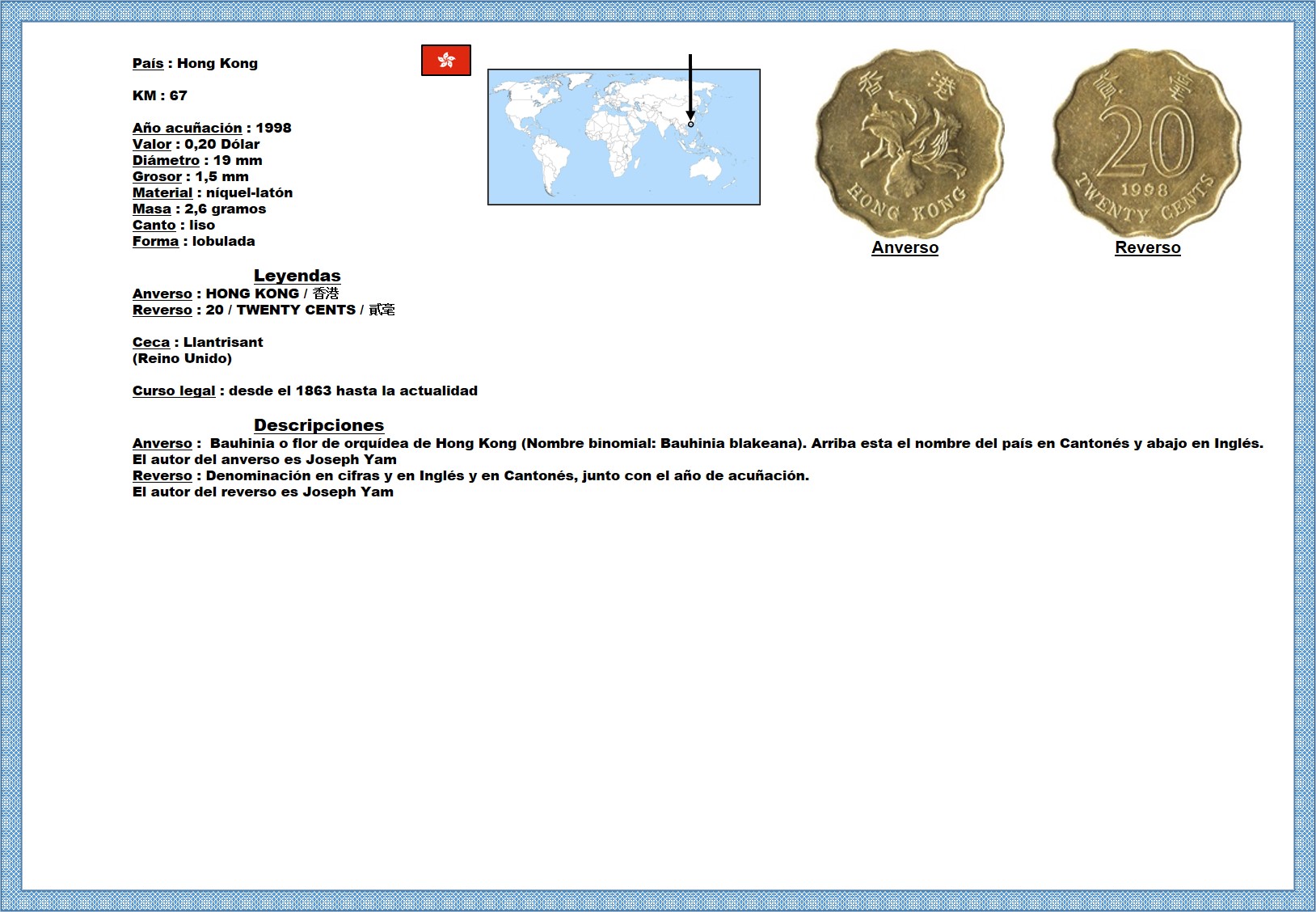Select the obverse coin image with Bauhinia flower
This screenshot has width=1316, height=912.
pos(909,144)
